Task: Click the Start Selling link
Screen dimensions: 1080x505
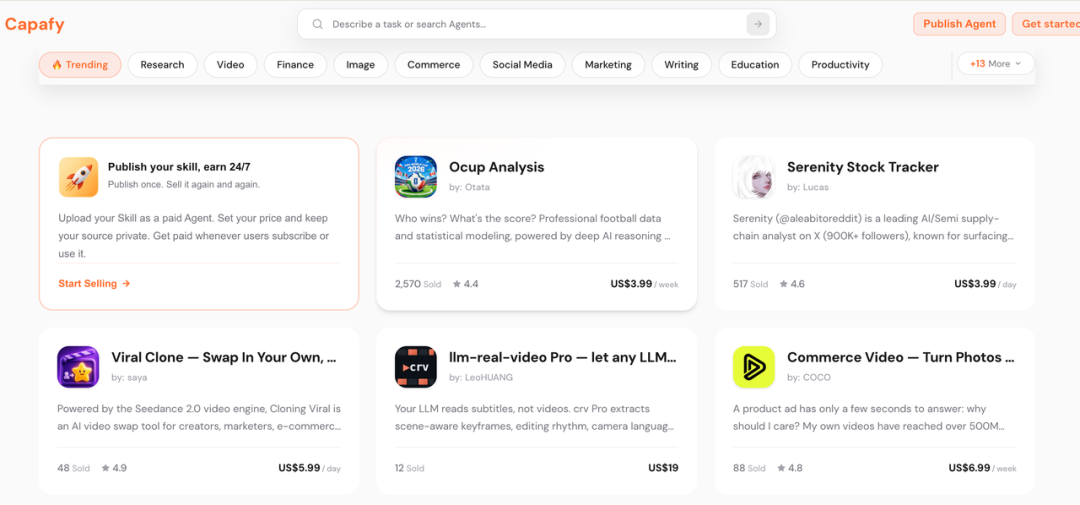Action: click(x=94, y=283)
